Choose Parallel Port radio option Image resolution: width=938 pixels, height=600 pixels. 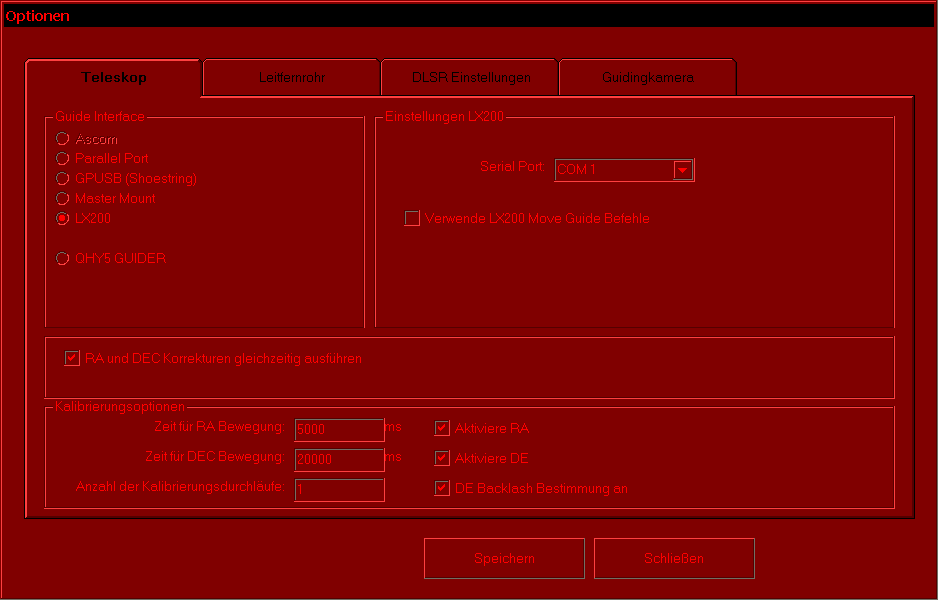63,159
